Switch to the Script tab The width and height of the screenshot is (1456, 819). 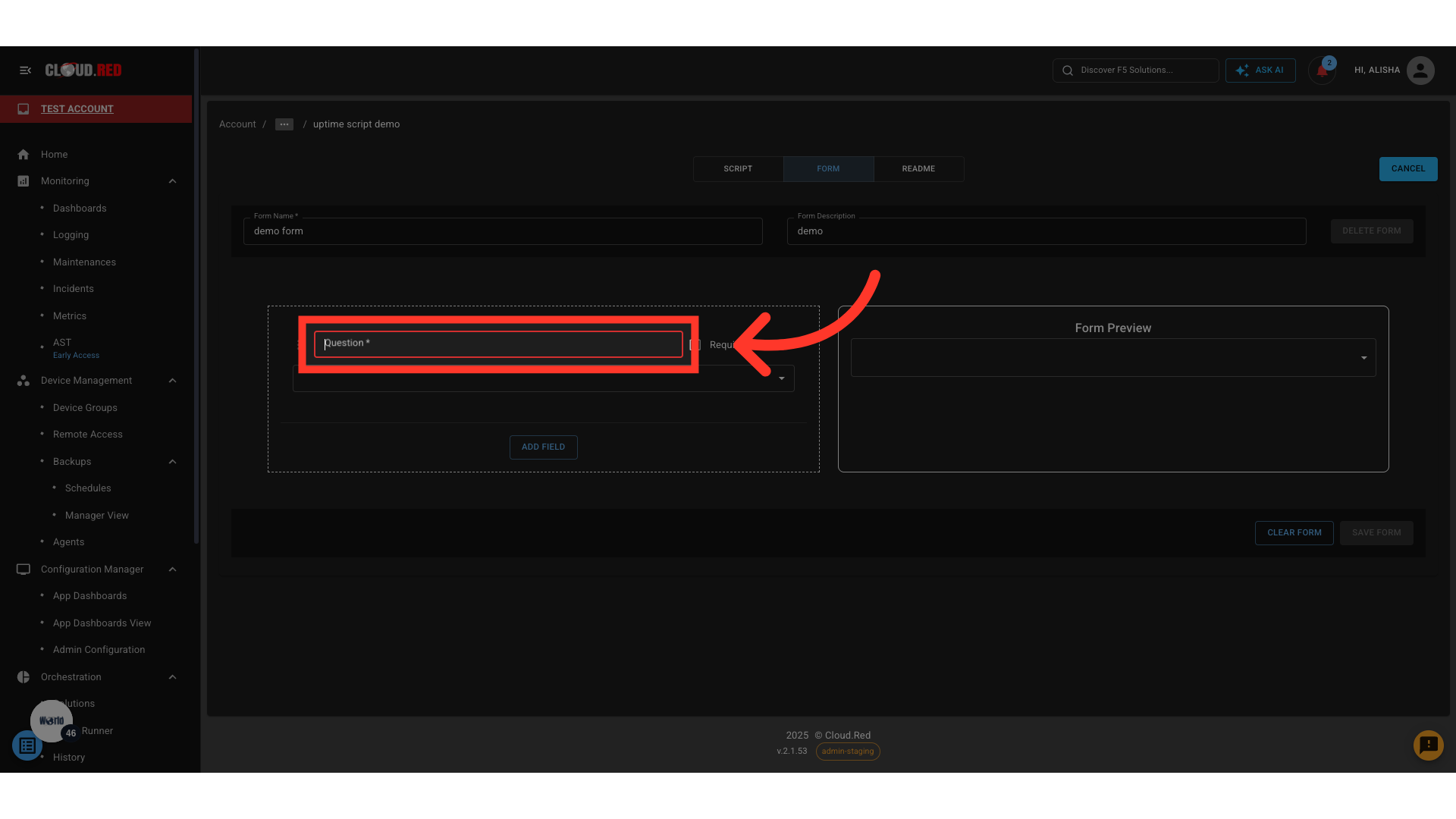click(x=737, y=169)
